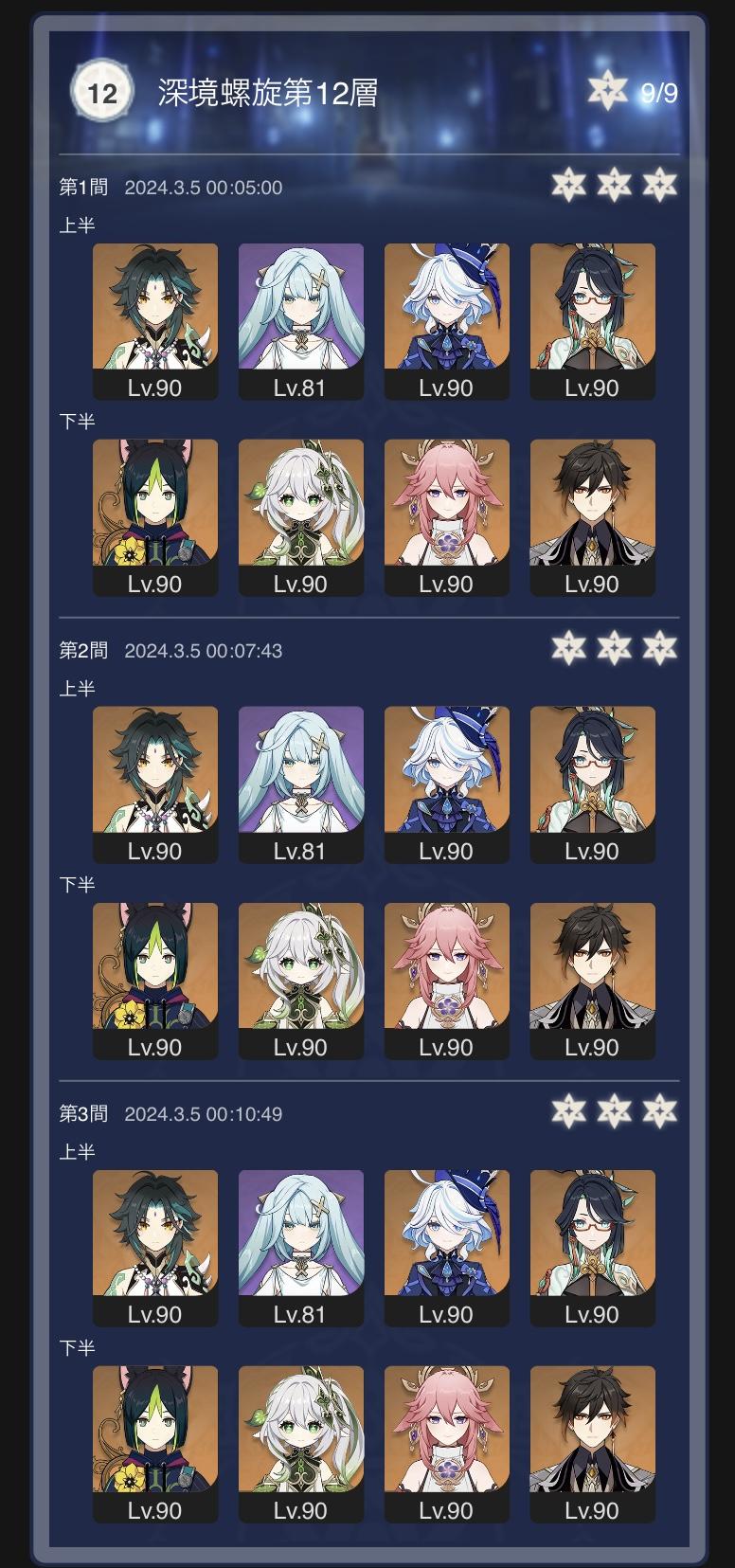Image resolution: width=735 pixels, height=1568 pixels.
Task: Open Furina portrait in chamber 1 first half
Action: pyautogui.click(x=447, y=321)
